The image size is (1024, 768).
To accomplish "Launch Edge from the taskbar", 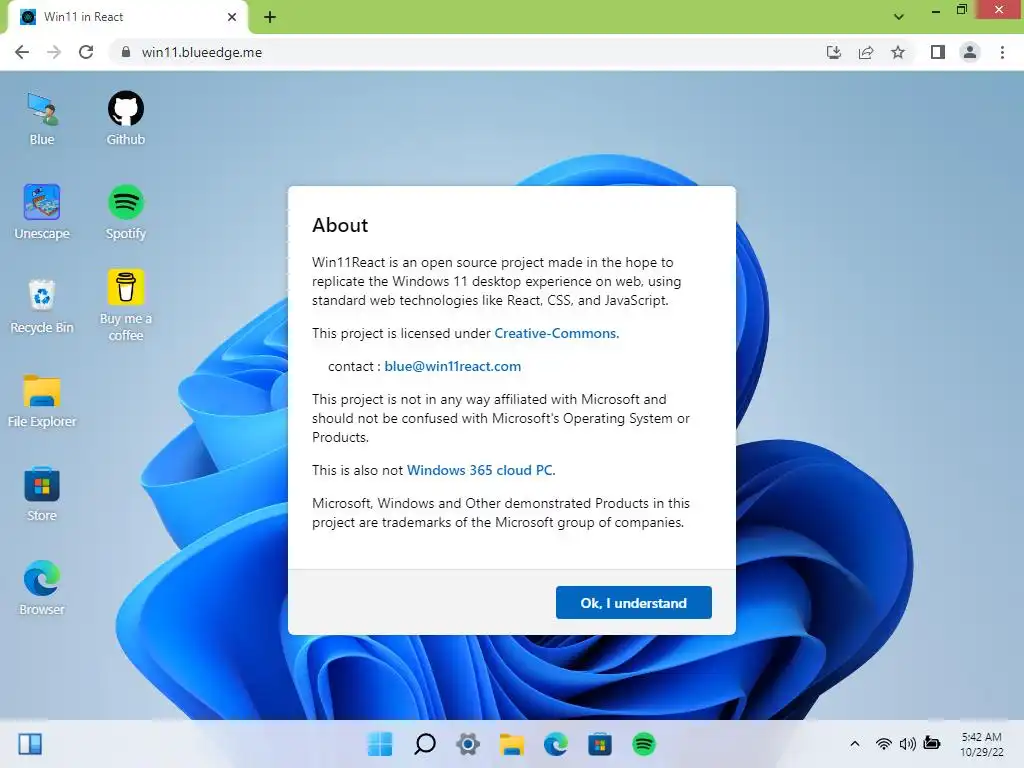I will 556,744.
